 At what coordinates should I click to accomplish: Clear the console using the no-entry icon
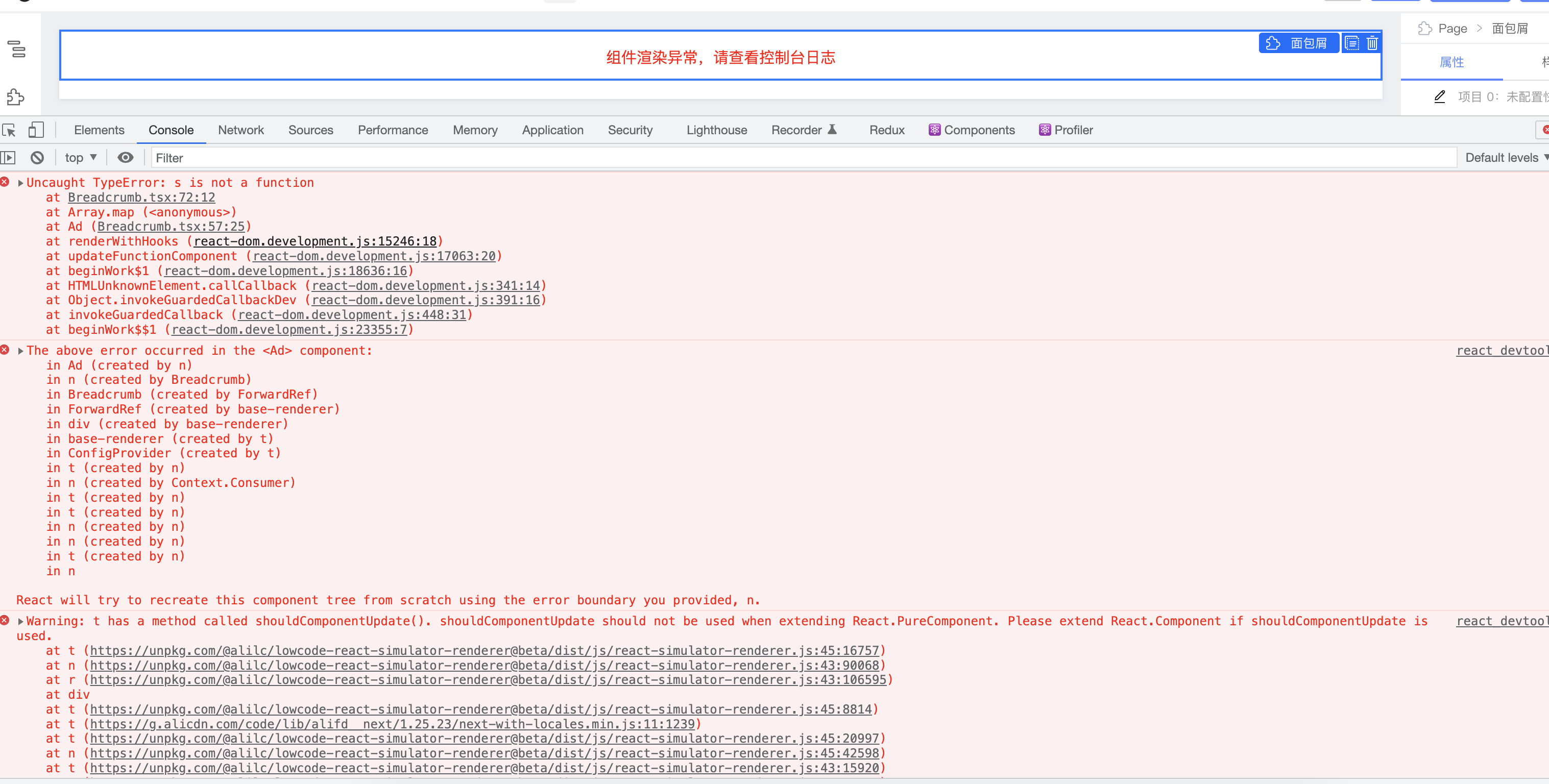[37, 158]
